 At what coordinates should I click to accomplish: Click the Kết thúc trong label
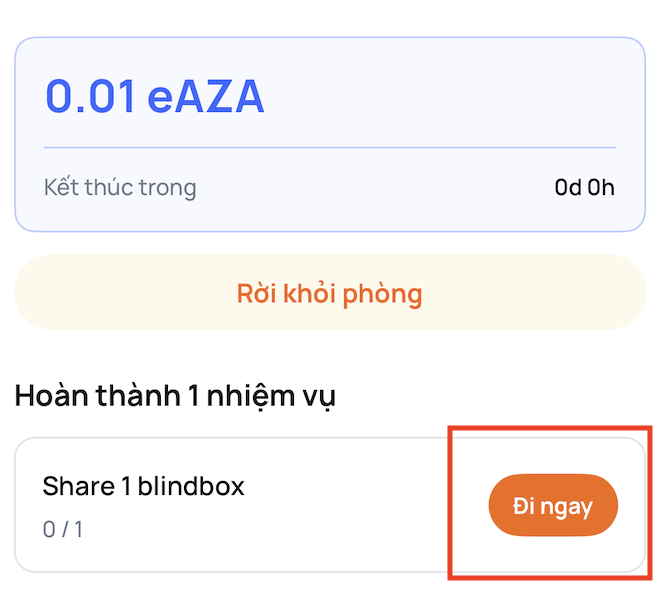click(x=120, y=187)
